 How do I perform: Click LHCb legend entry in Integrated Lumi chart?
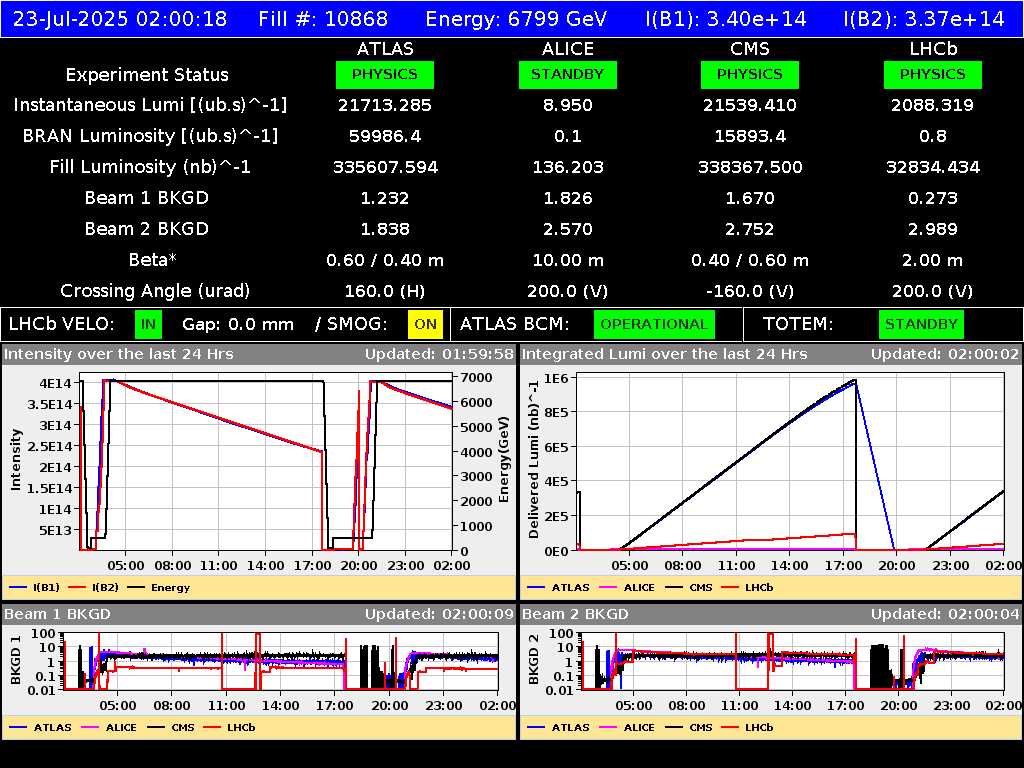tap(747, 587)
